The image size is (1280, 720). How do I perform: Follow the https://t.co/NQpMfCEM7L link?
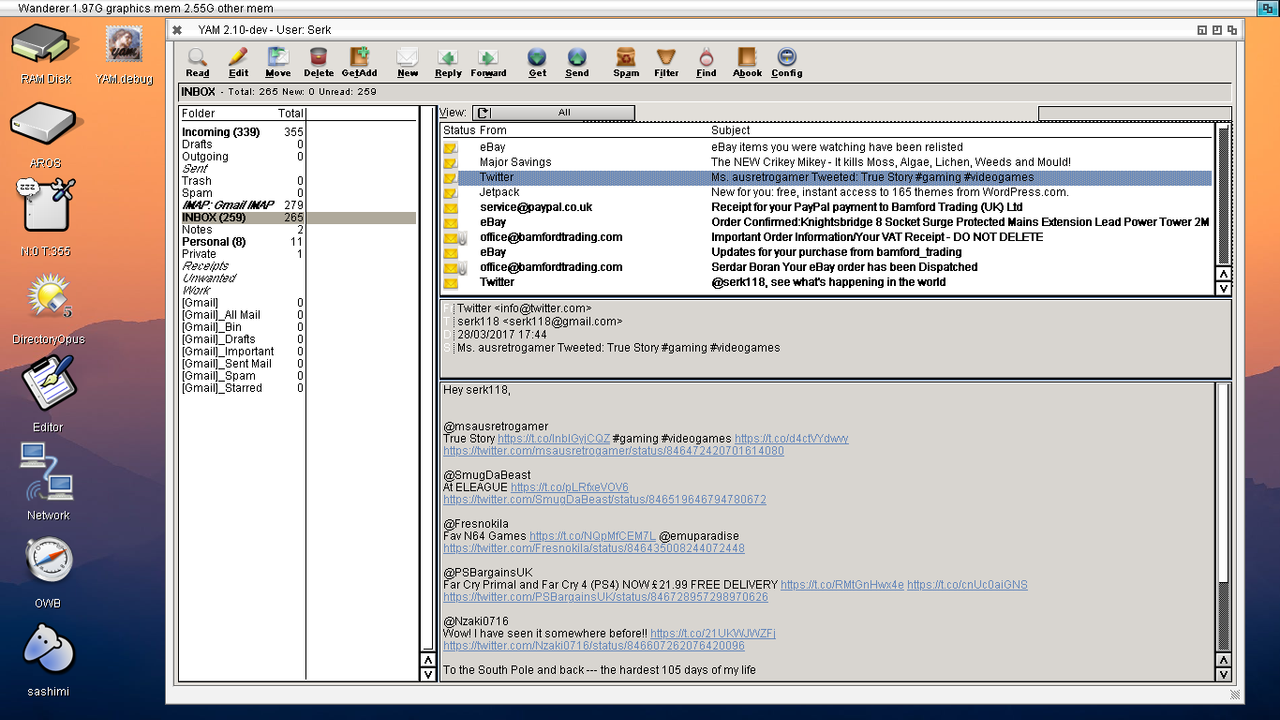point(592,536)
